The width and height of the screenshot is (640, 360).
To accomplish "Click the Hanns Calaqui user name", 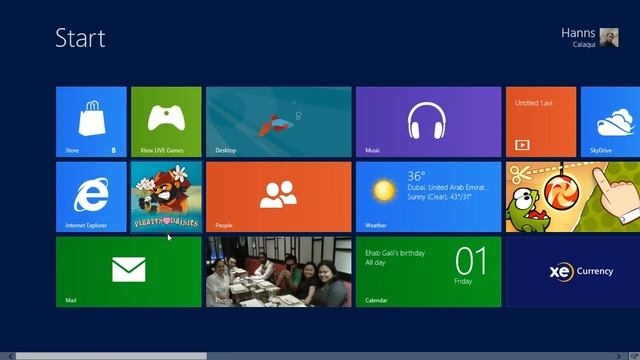I will click(x=578, y=38).
